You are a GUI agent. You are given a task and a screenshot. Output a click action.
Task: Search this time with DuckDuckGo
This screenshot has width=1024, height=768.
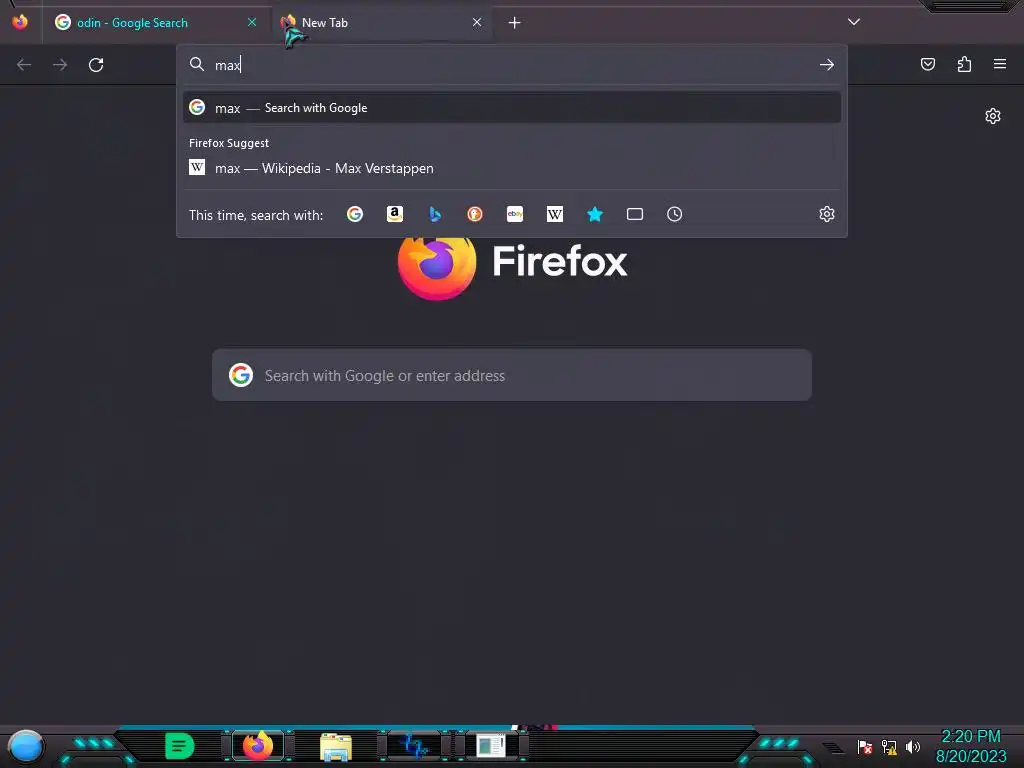475,214
